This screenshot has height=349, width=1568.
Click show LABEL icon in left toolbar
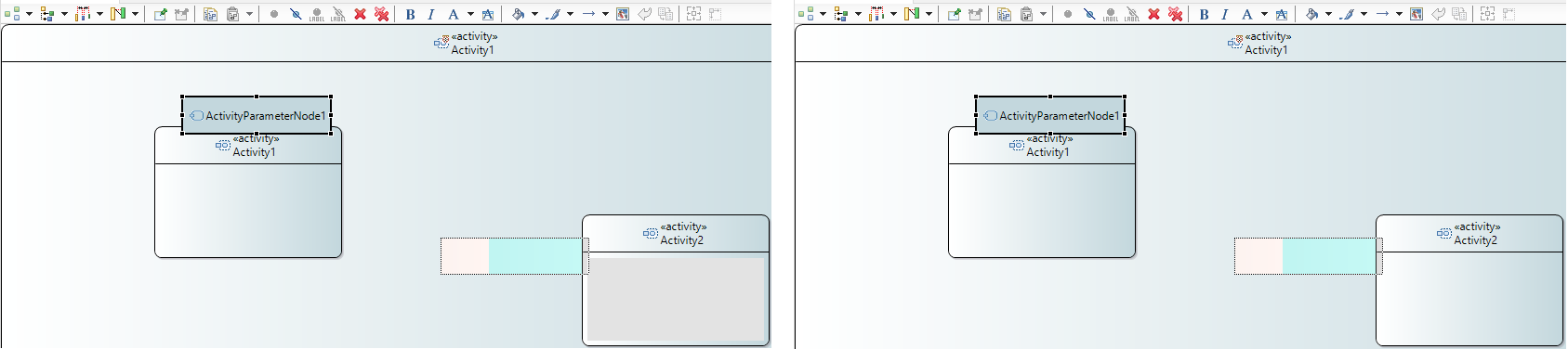(x=317, y=14)
